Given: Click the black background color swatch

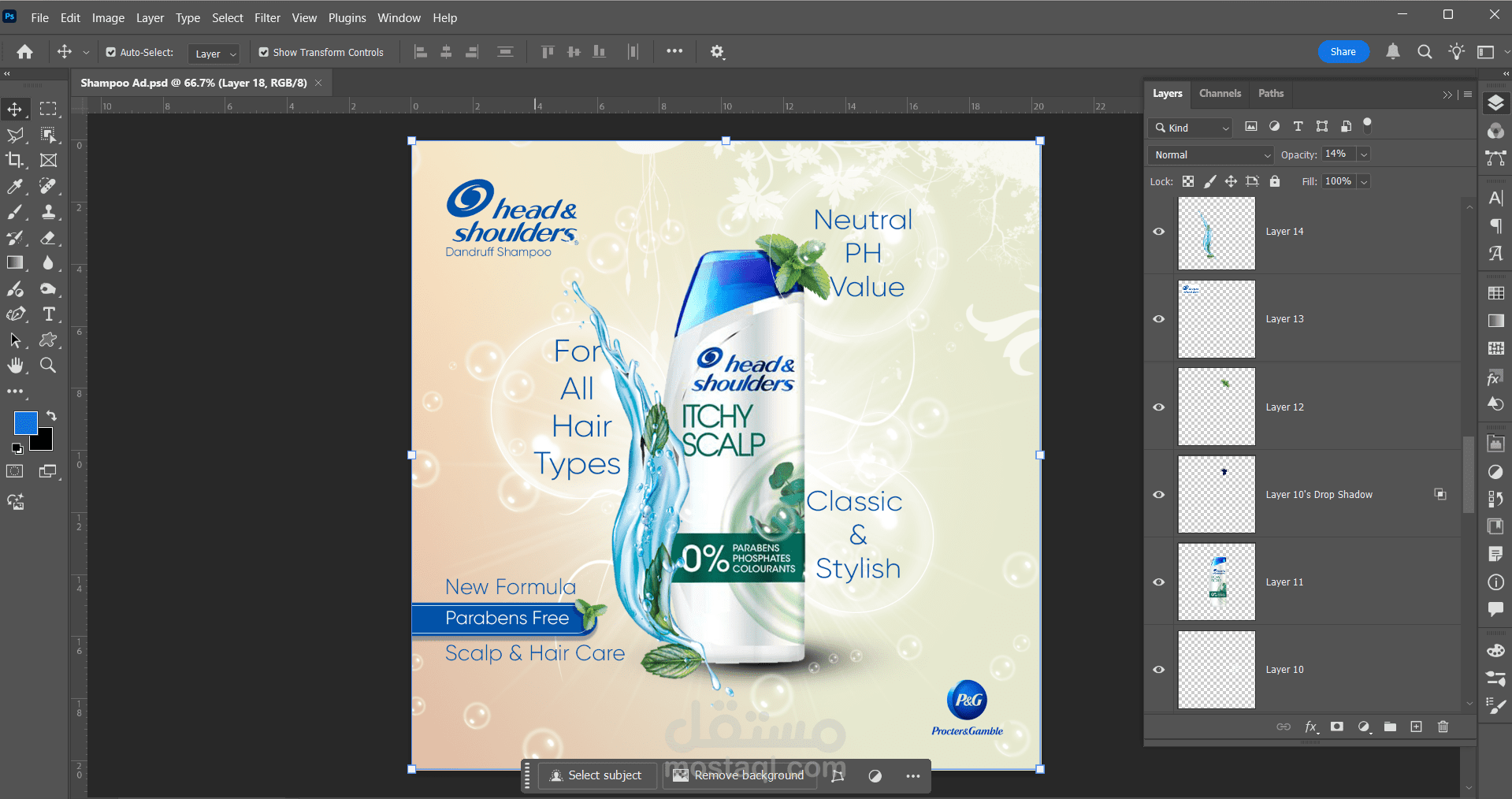Looking at the screenshot, I should 45,443.
